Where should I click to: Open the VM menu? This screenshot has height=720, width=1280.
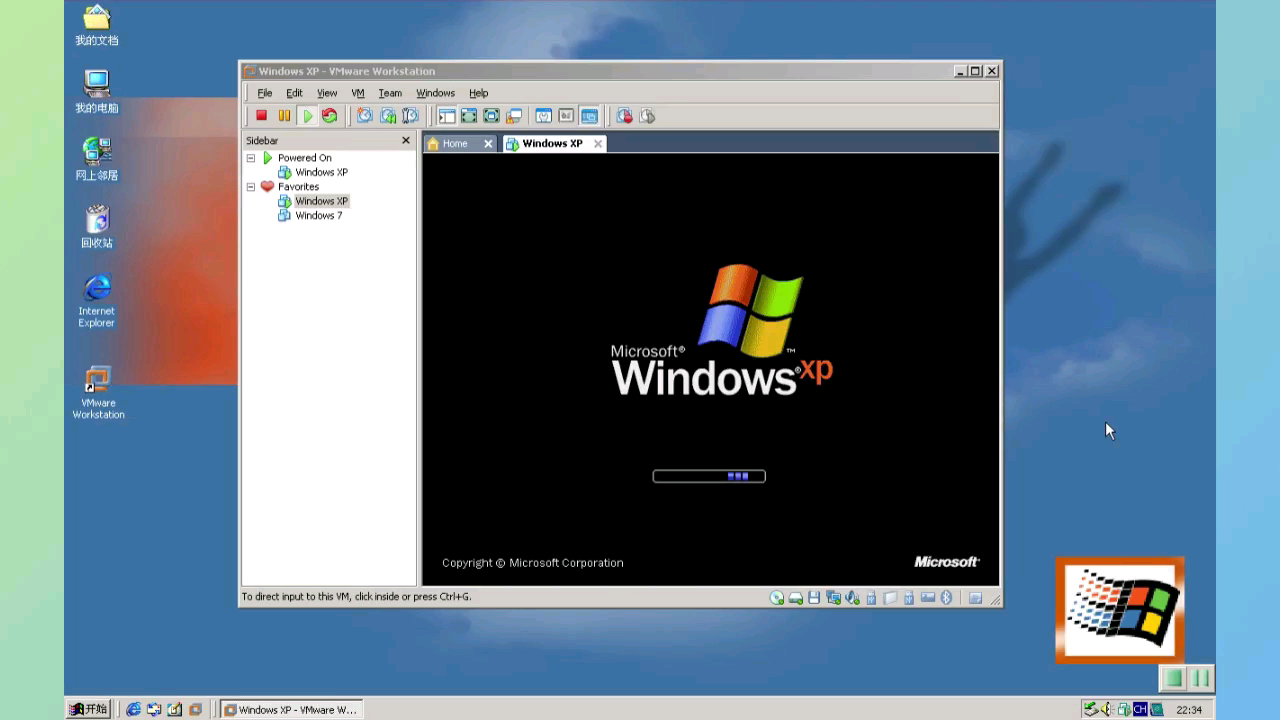[357, 92]
